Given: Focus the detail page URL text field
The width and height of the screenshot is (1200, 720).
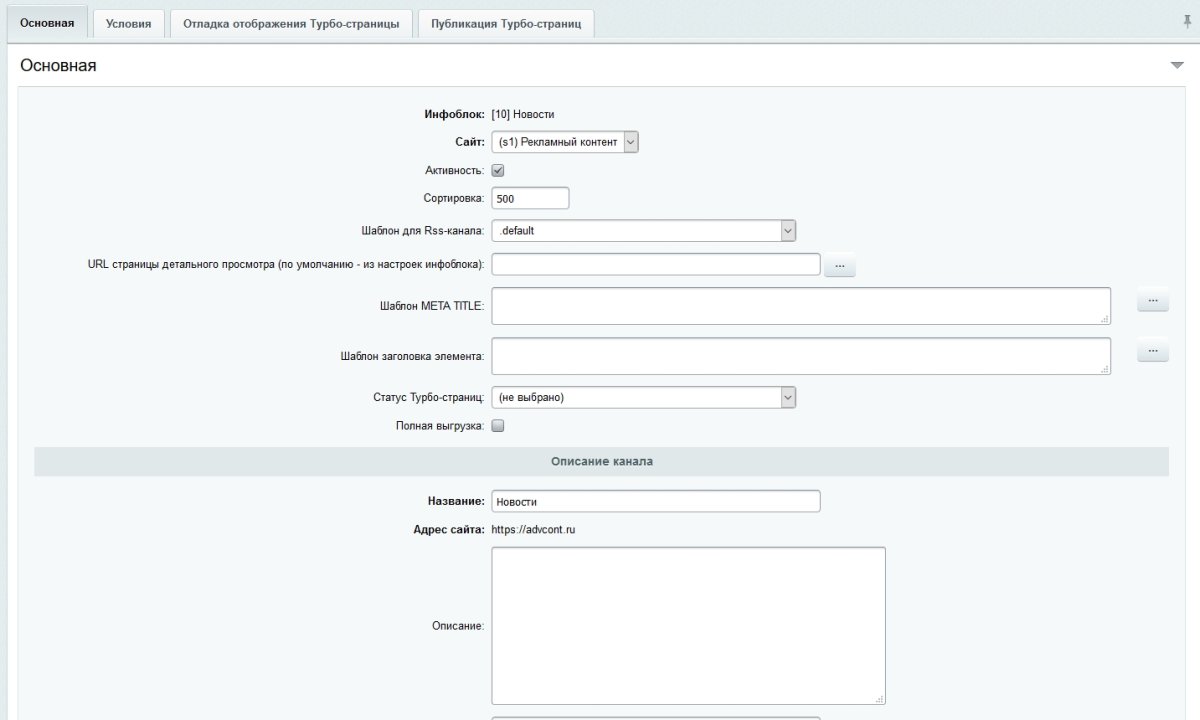Looking at the screenshot, I should [x=655, y=264].
